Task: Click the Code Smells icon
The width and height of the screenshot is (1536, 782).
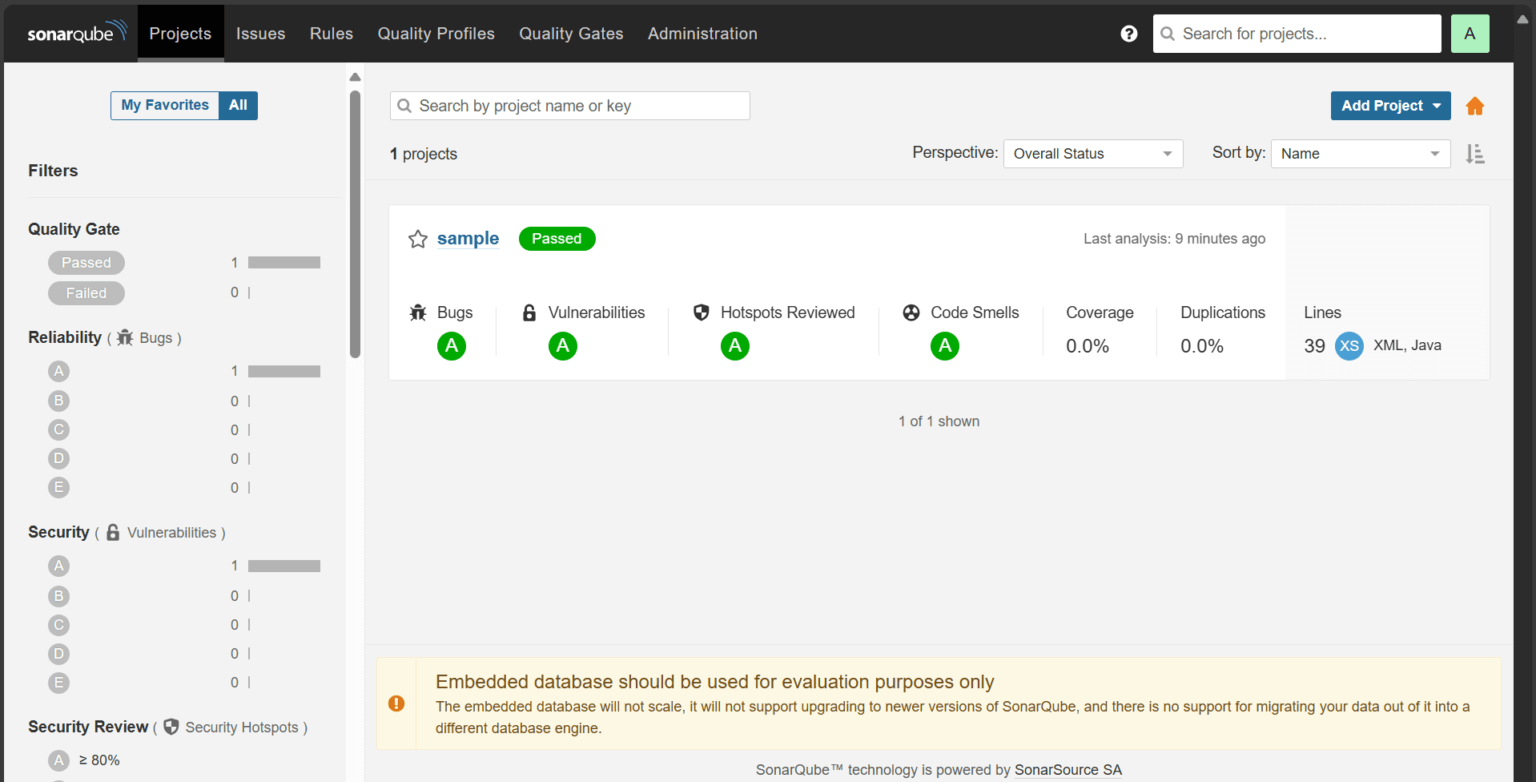Action: pyautogui.click(x=911, y=312)
